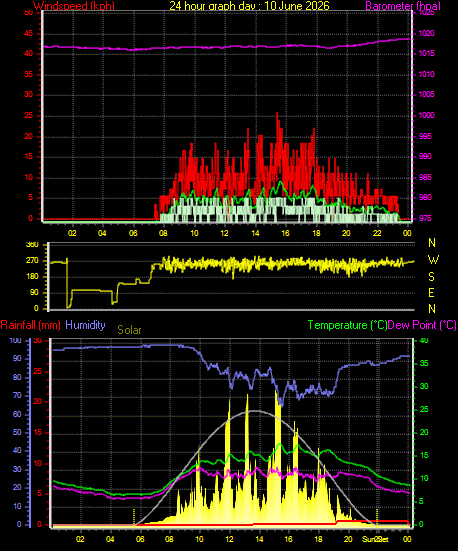Click "15" on the red rainfall axis
458x551 pixels.
[38, 433]
